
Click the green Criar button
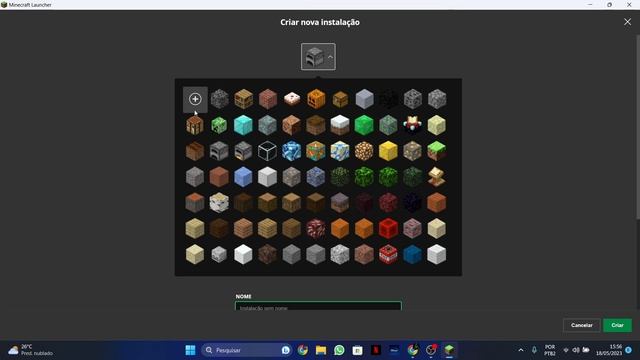[618, 325]
